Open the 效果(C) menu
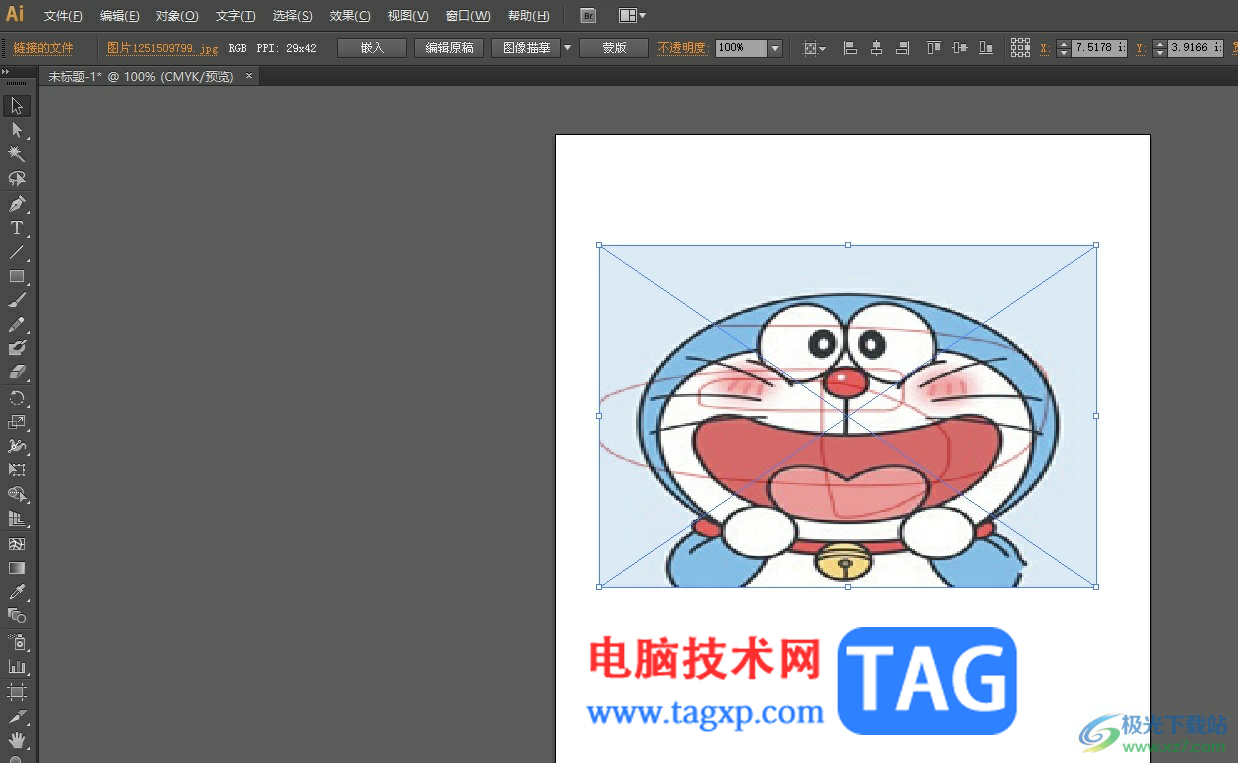 tap(350, 16)
